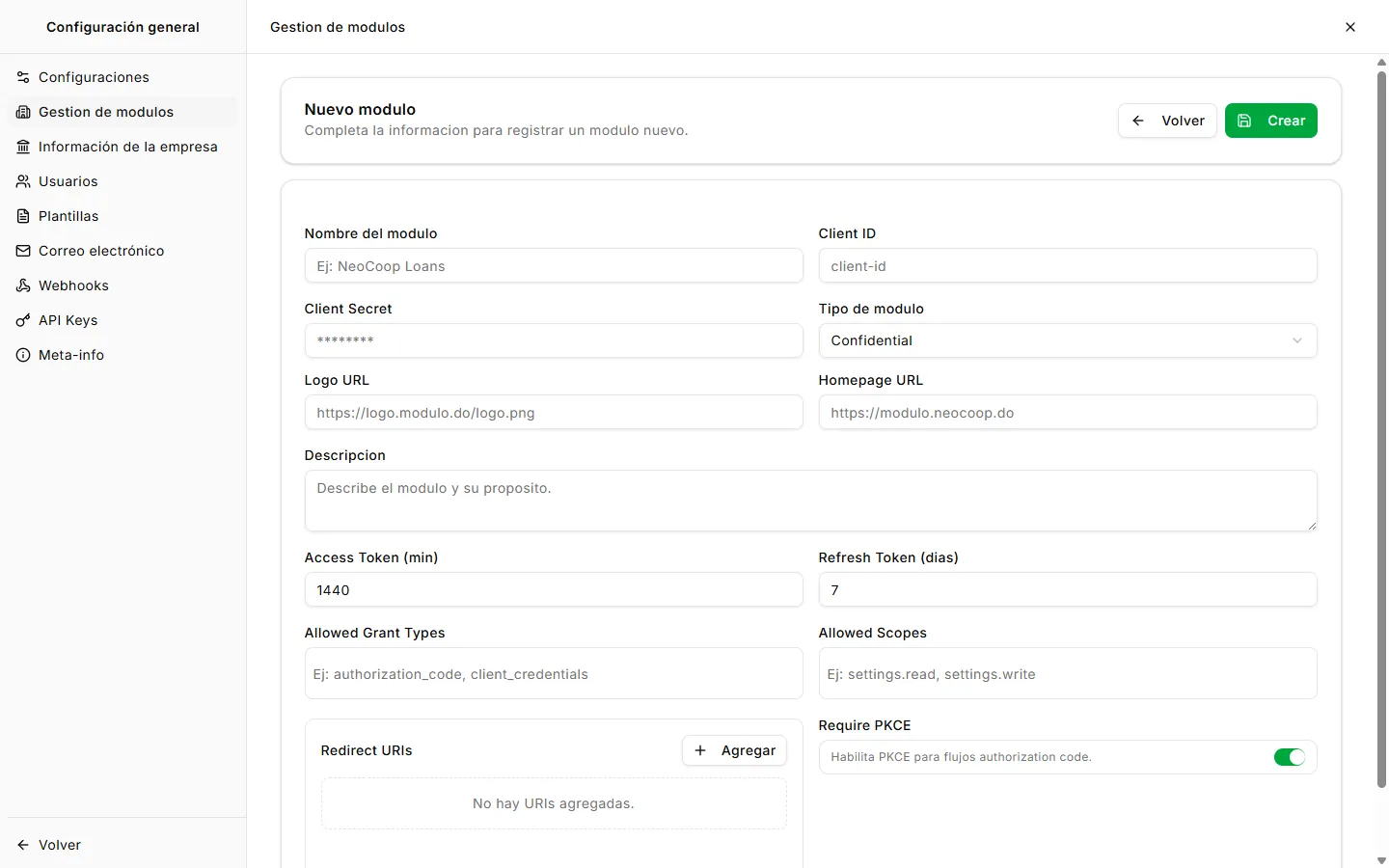1389x868 pixels.
Task: Click into the Descripcion text area
Action: pos(811,501)
